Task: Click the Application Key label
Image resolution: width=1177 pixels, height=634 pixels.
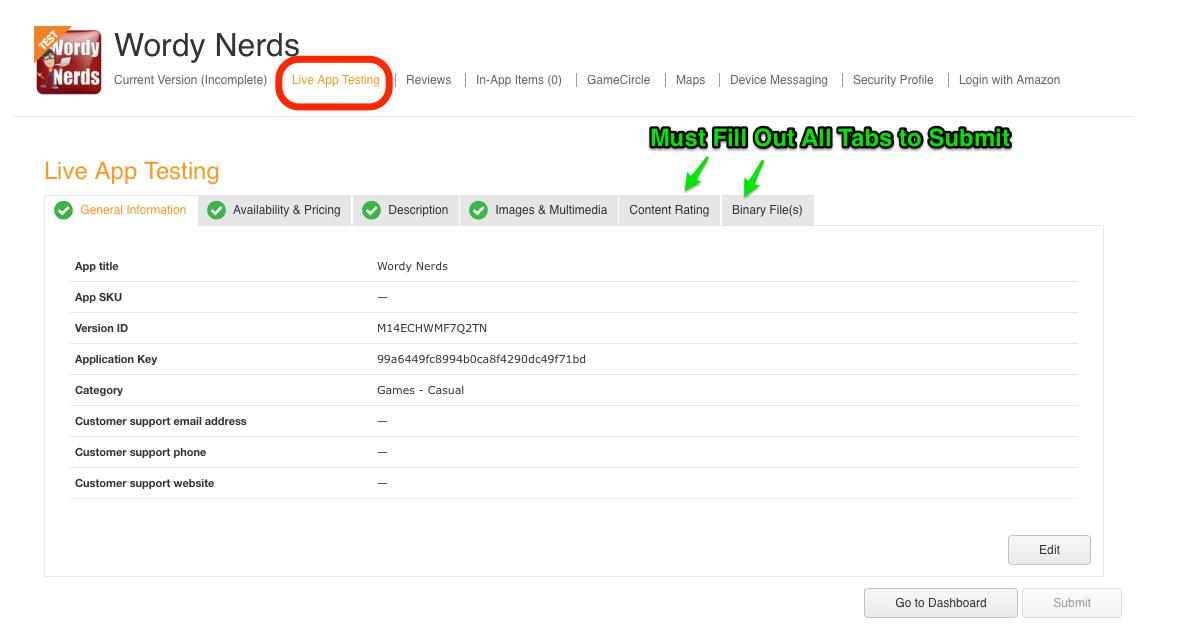Action: click(116, 359)
